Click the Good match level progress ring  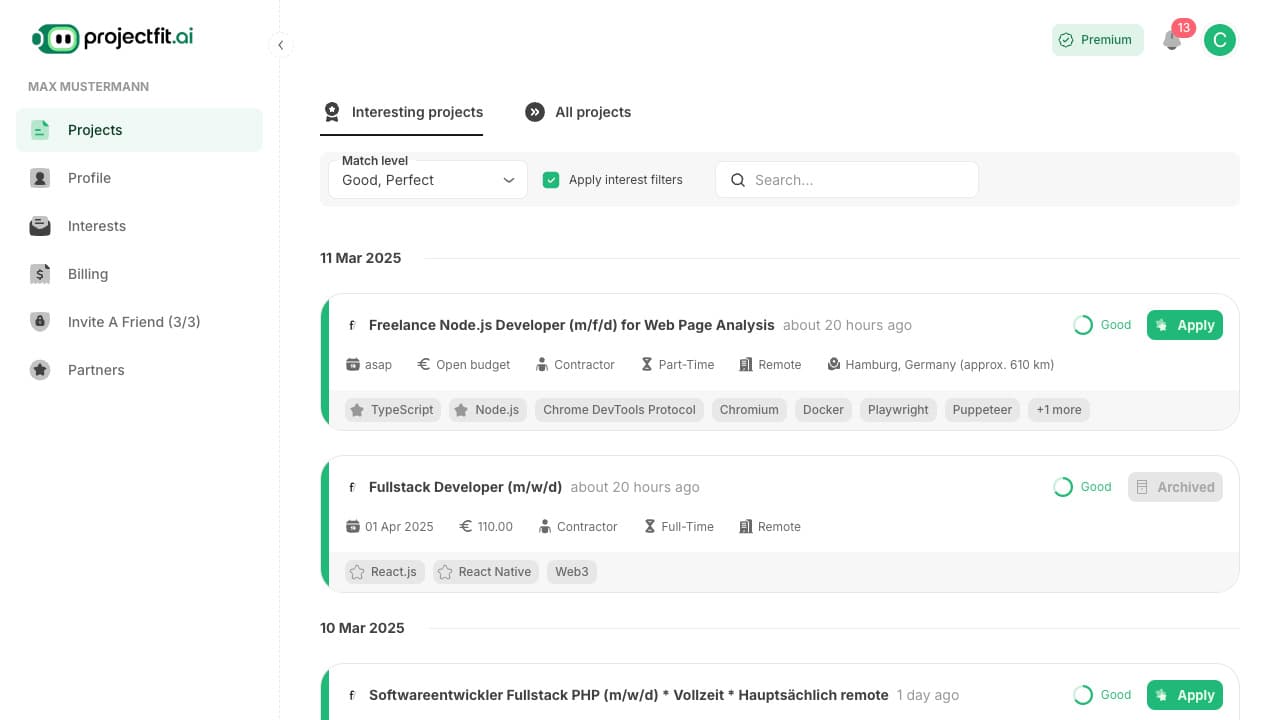coord(1083,325)
